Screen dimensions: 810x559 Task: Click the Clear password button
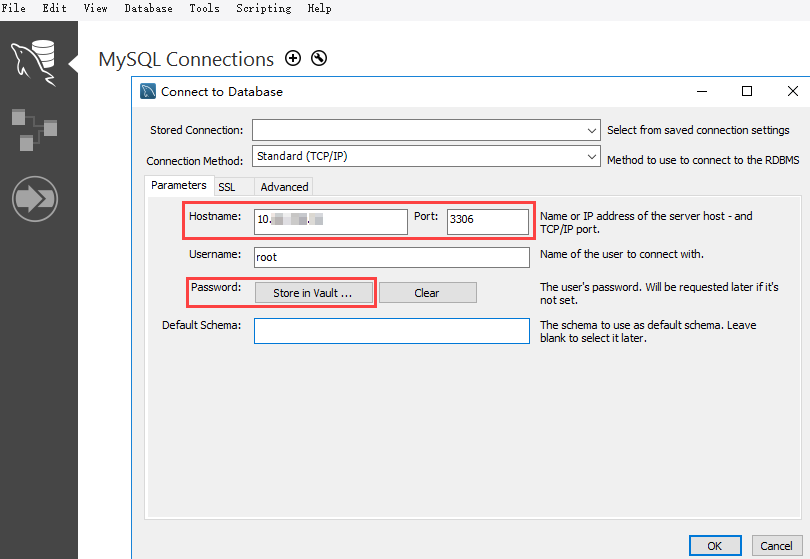427,293
